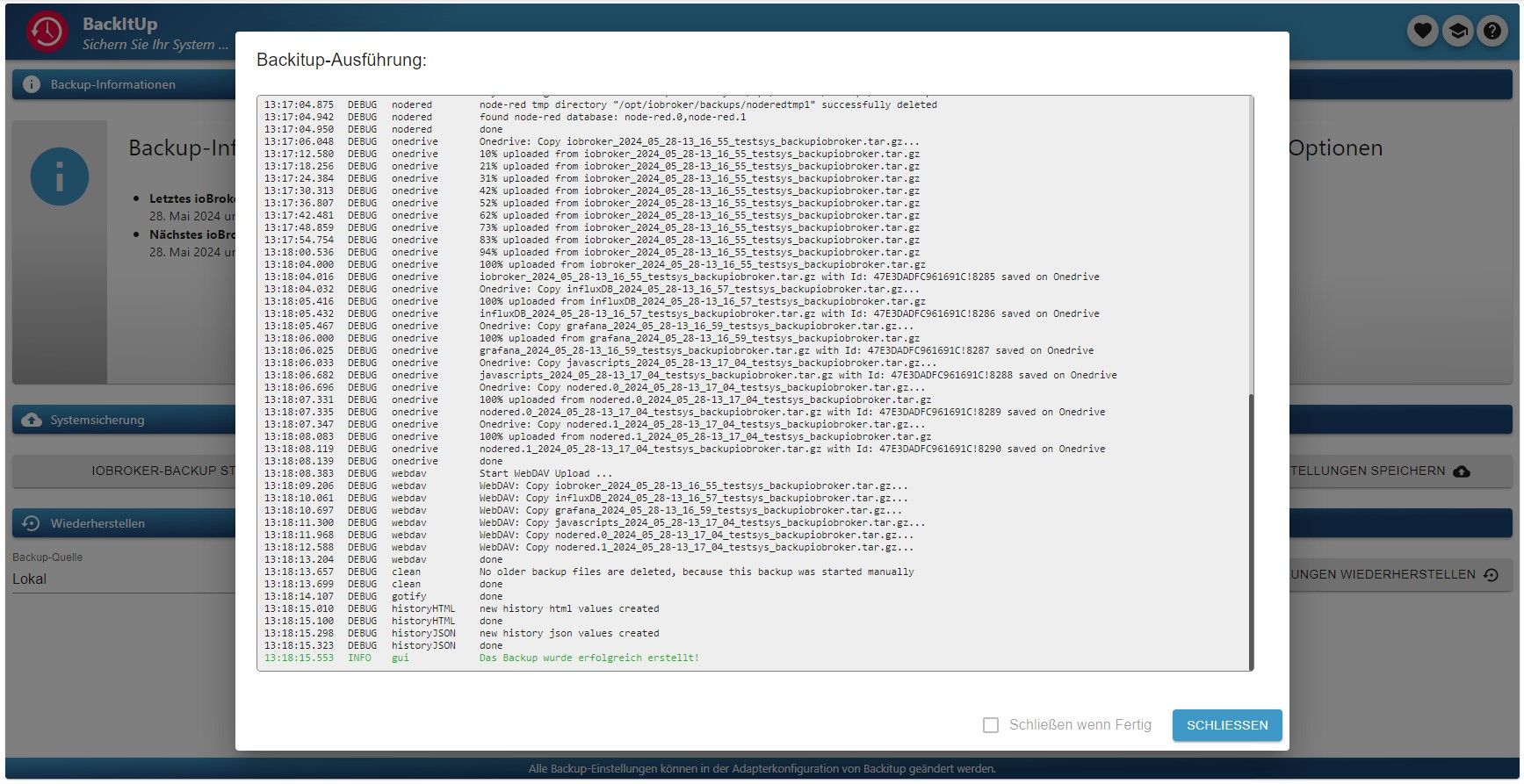
Task: Click log line with Onedrive Id ending 8285
Action: click(789, 277)
